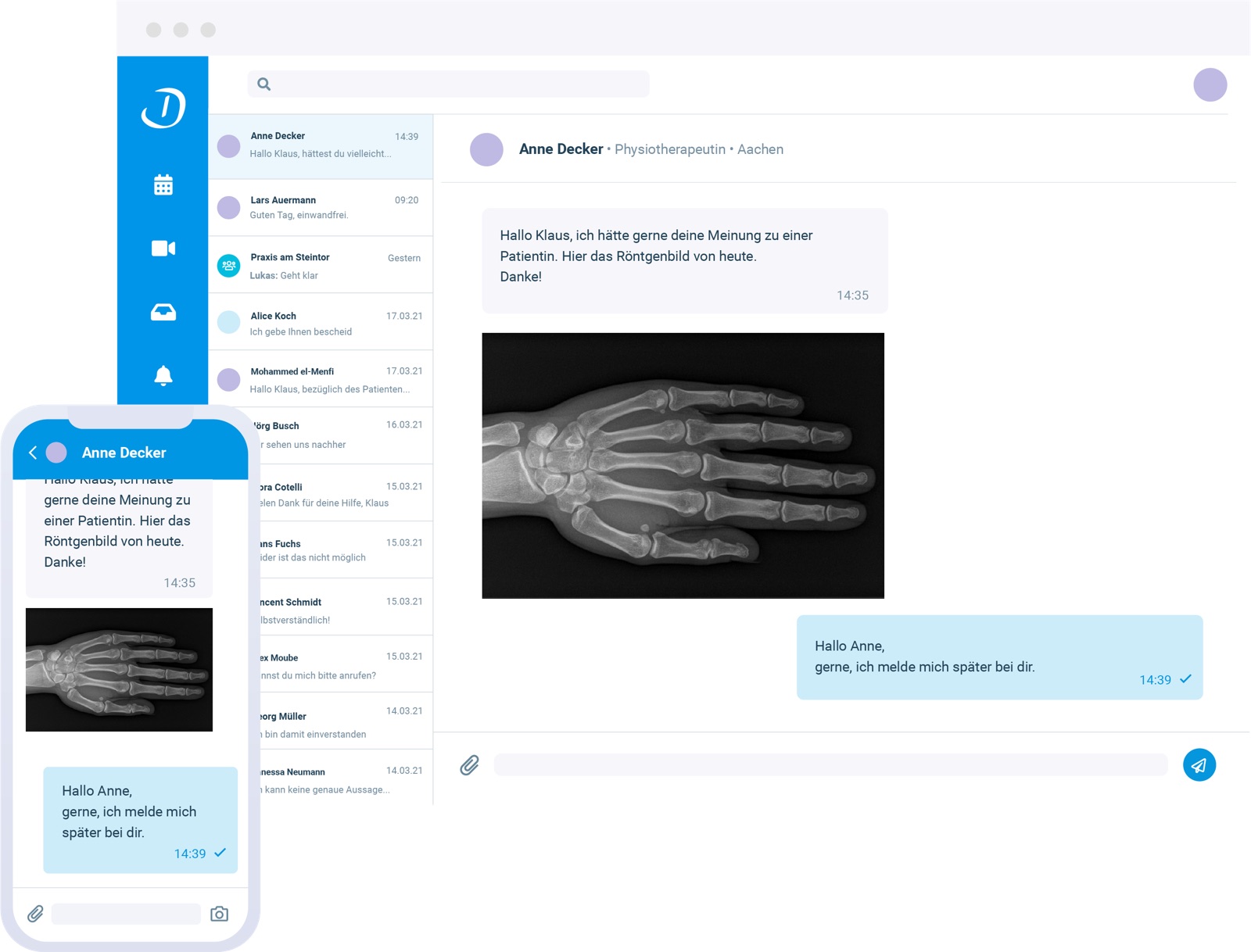Tap the camera icon in the phone chat
Screen dimensions: 1251x952
219,914
